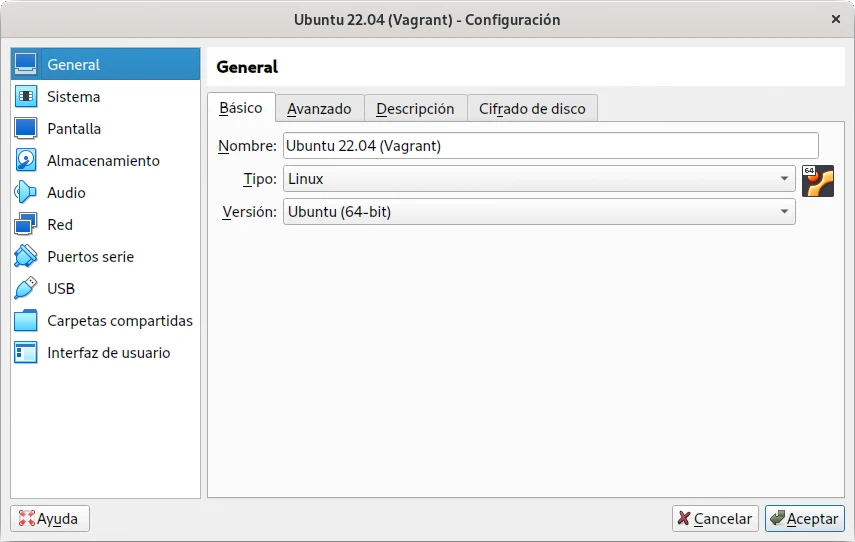Viewport: 855px width, 542px height.
Task: Click the 64-bit OS type badge image
Action: (817, 180)
